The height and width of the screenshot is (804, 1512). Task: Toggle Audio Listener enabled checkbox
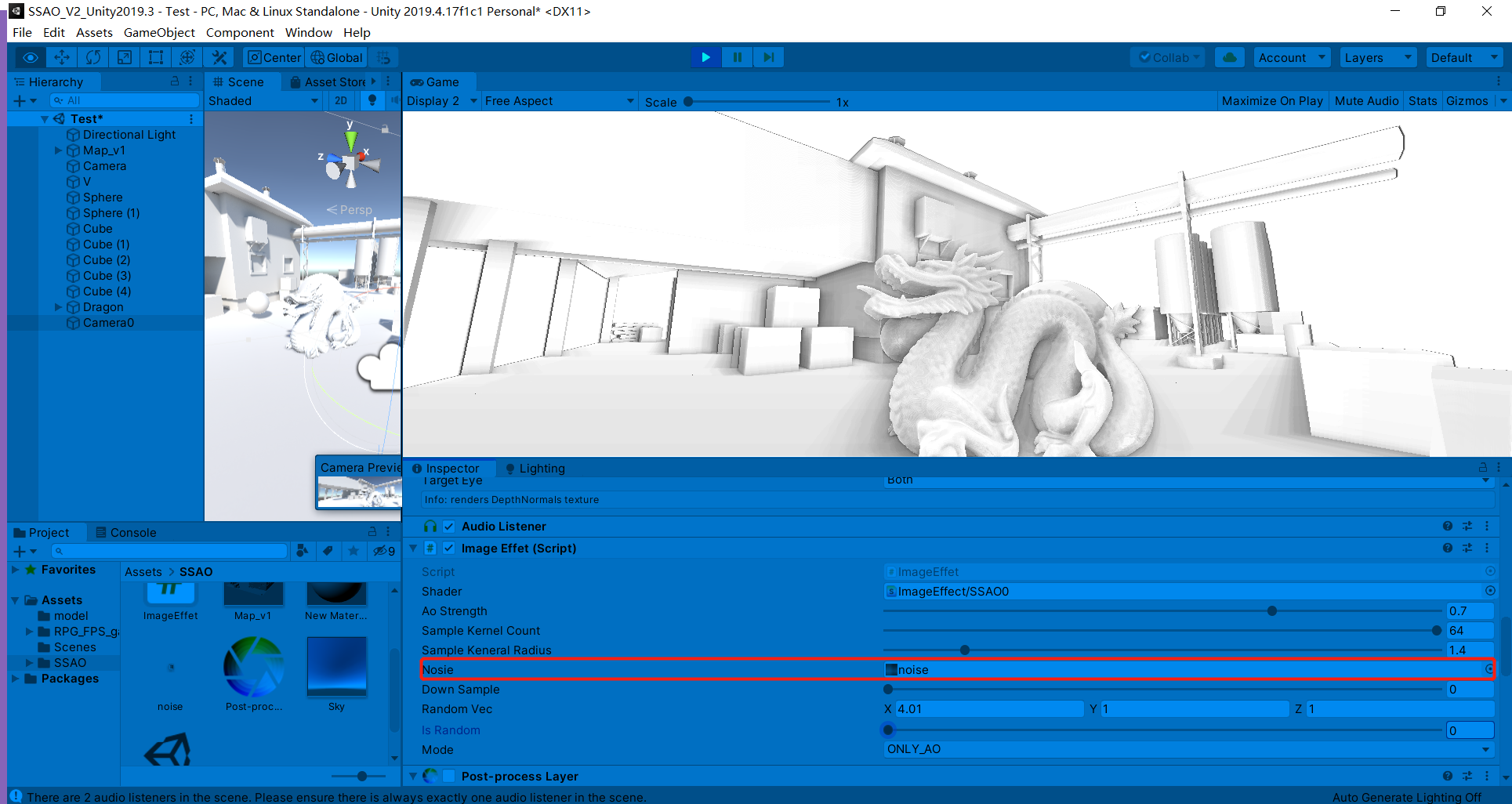pyautogui.click(x=449, y=526)
